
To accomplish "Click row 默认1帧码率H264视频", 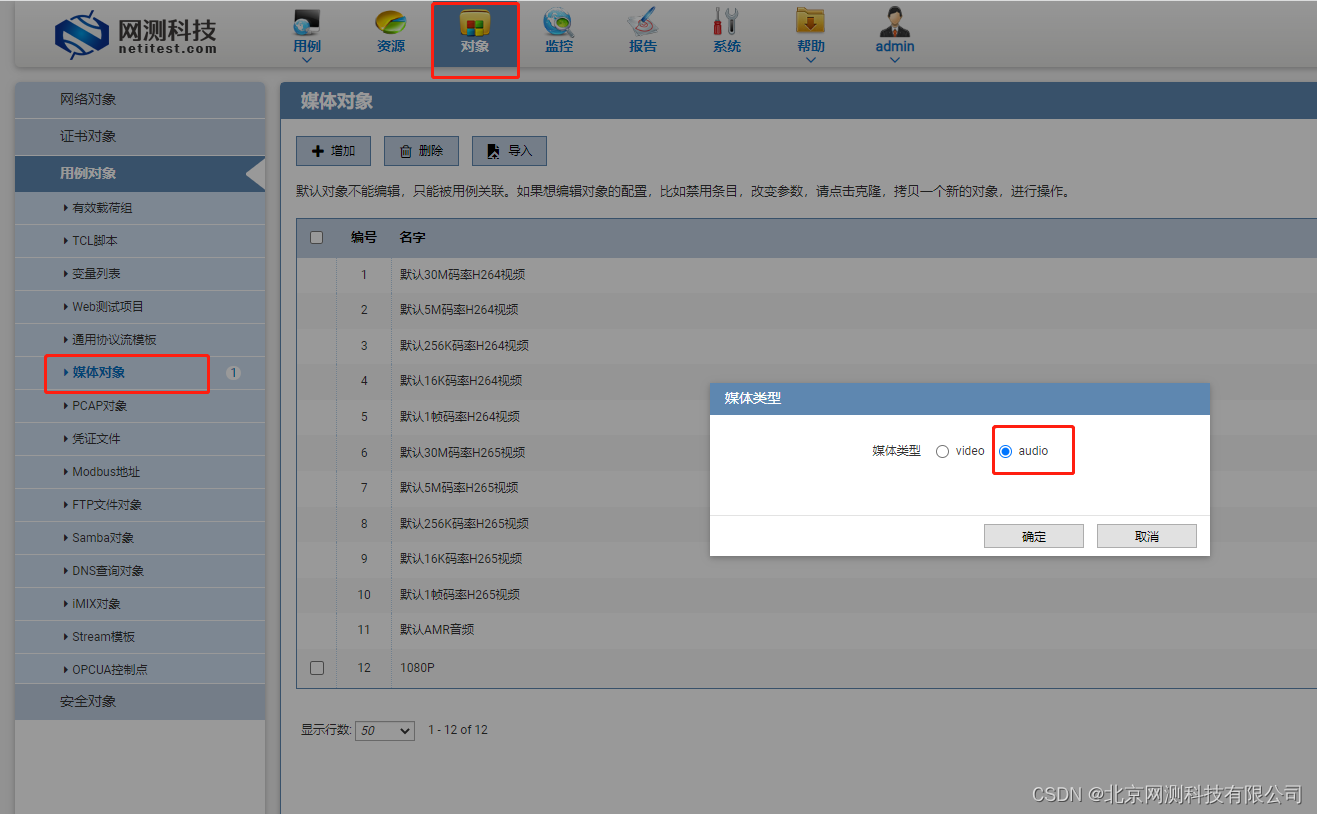I will (806, 416).
